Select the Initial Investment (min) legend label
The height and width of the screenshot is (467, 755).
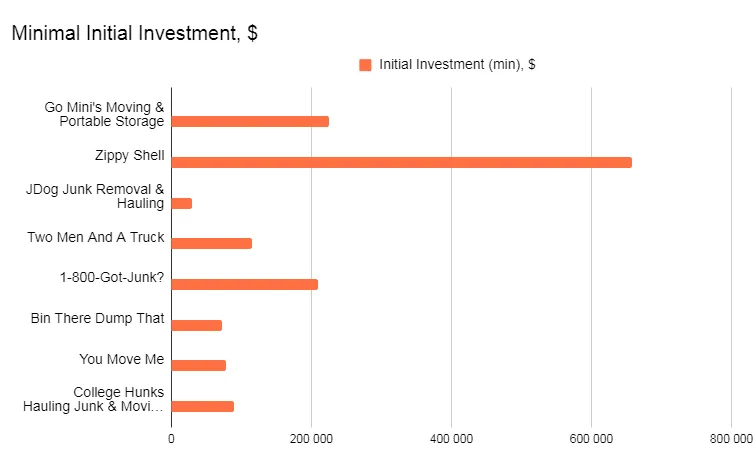(457, 65)
